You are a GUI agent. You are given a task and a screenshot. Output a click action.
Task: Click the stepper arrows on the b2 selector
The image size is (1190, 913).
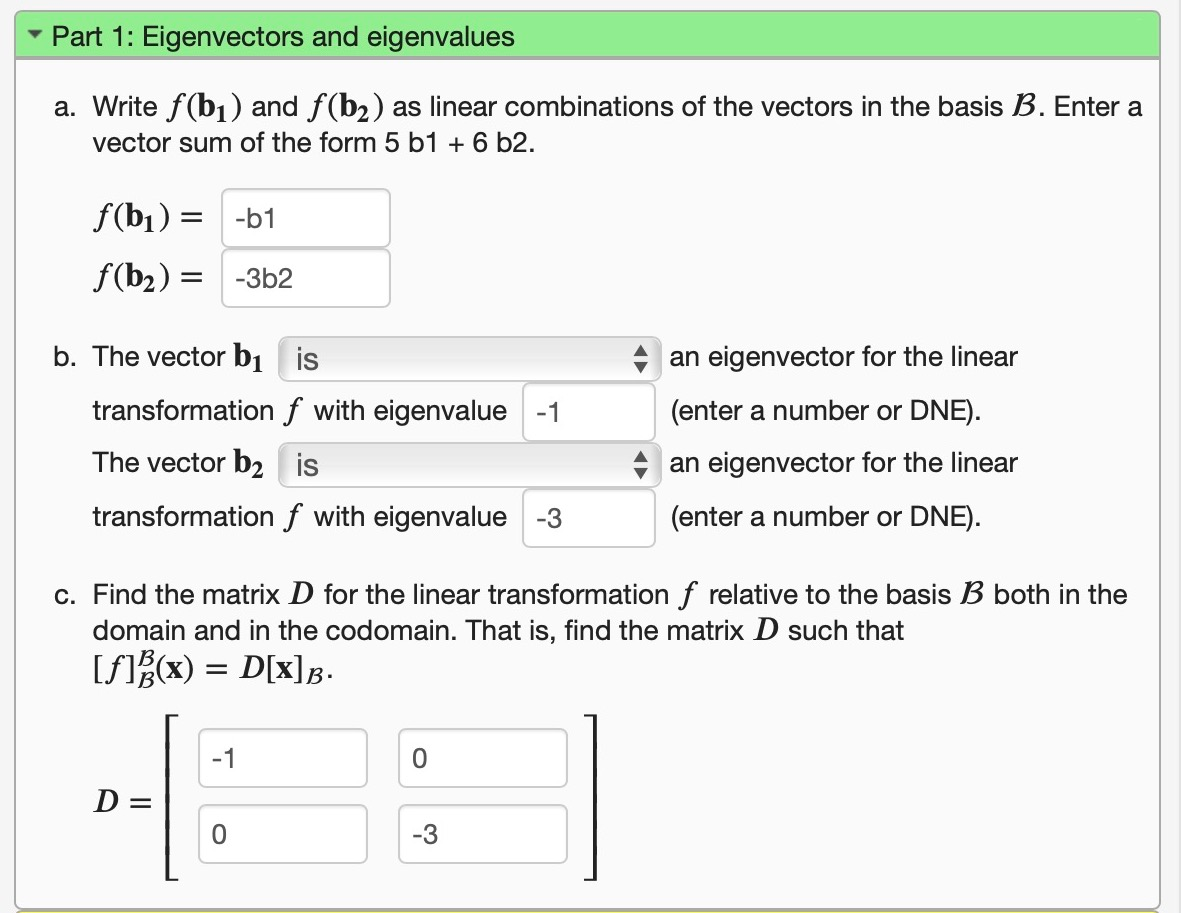[x=643, y=463]
